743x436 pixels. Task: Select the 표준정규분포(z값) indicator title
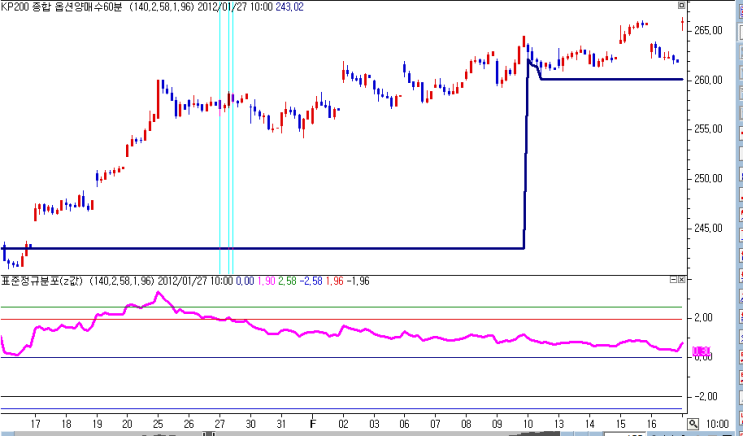(x=43, y=281)
